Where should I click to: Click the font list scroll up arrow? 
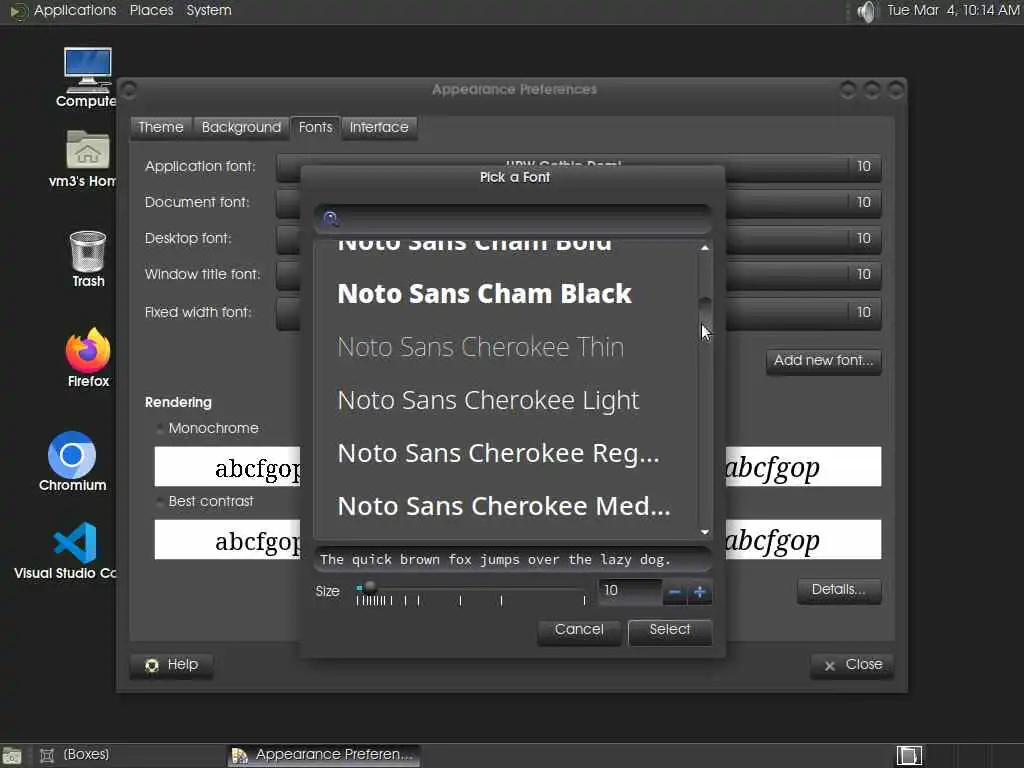click(705, 248)
